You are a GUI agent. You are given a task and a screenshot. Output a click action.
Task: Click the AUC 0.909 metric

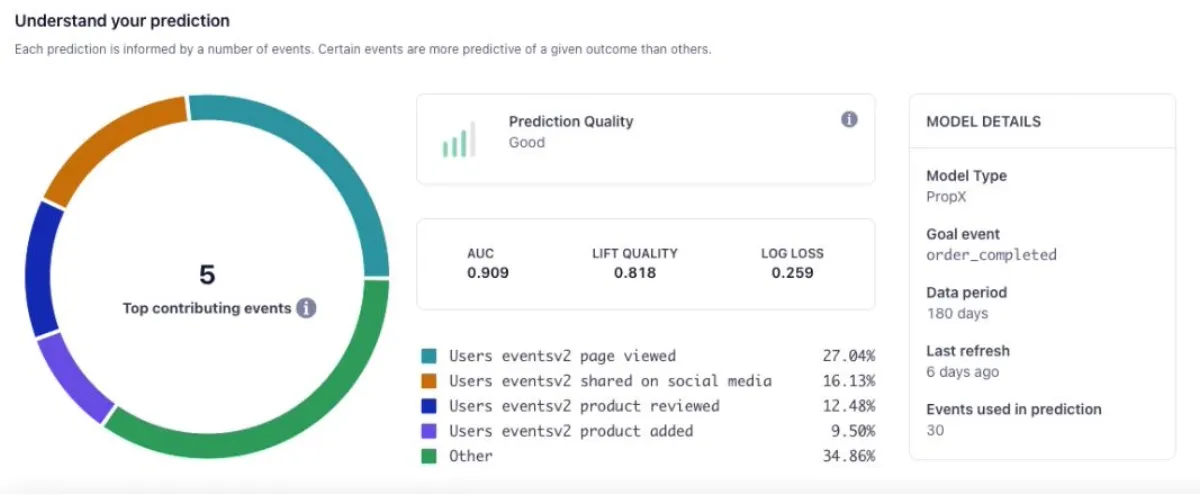coord(480,263)
